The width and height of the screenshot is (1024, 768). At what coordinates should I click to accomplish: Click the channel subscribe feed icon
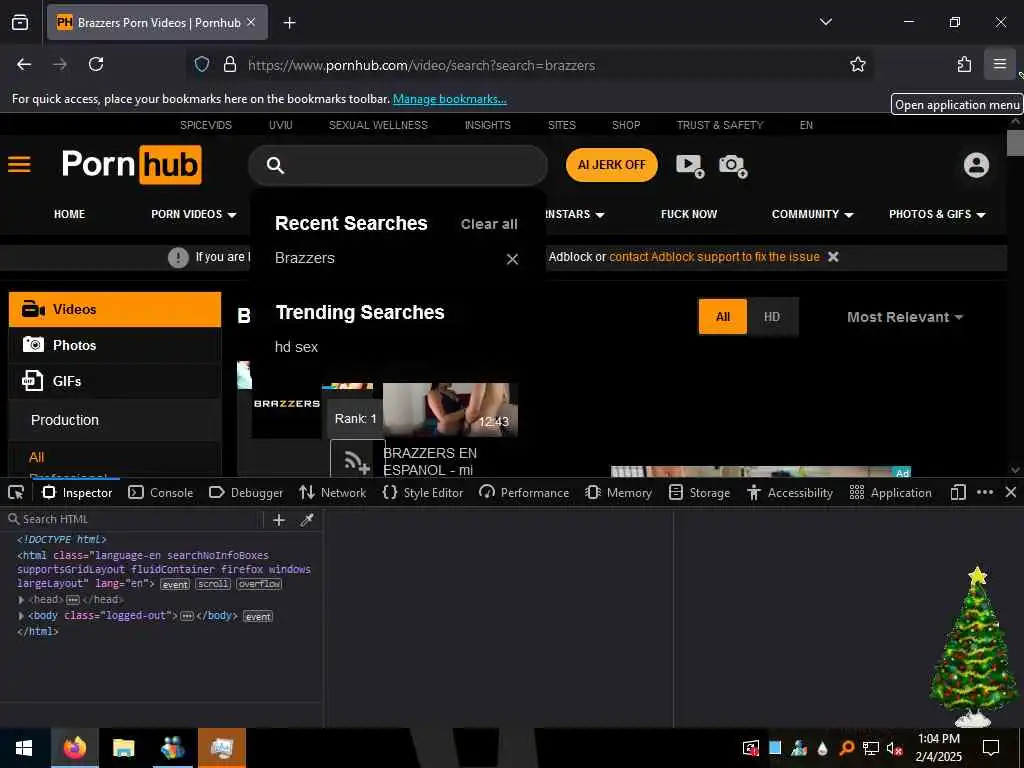[357, 460]
